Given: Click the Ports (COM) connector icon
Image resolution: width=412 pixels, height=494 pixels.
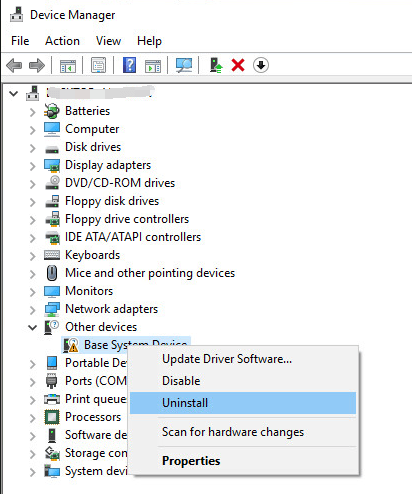Looking at the screenshot, I should pyautogui.click(x=51, y=381).
